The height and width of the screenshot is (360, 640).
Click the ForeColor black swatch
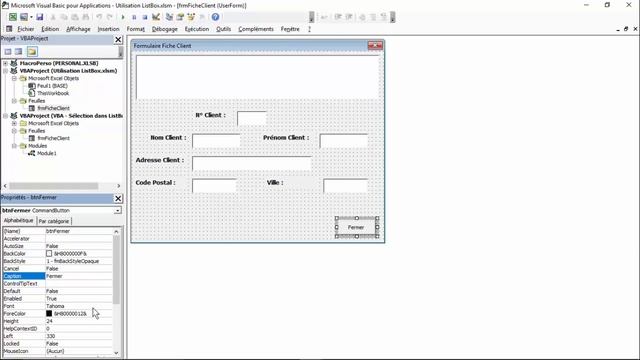coord(49,314)
